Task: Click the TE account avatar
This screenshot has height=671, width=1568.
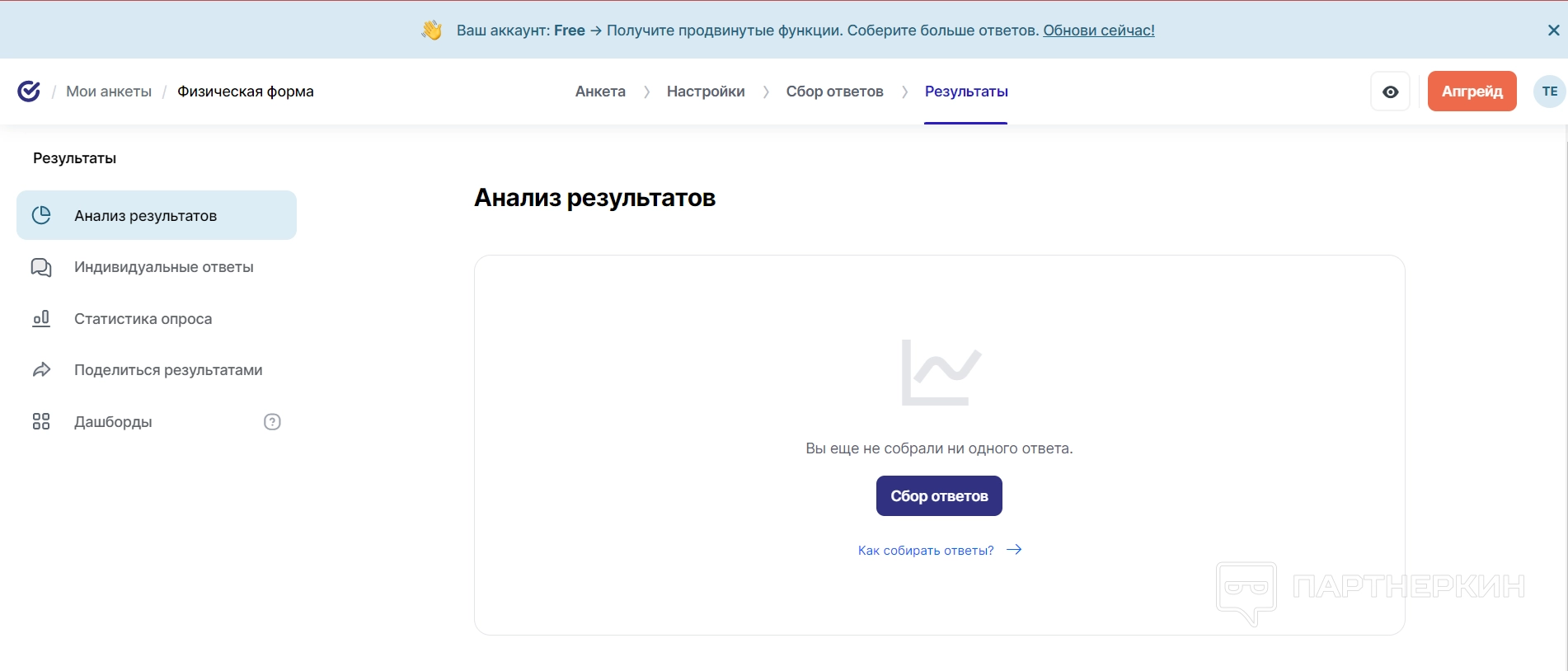Action: (1550, 91)
